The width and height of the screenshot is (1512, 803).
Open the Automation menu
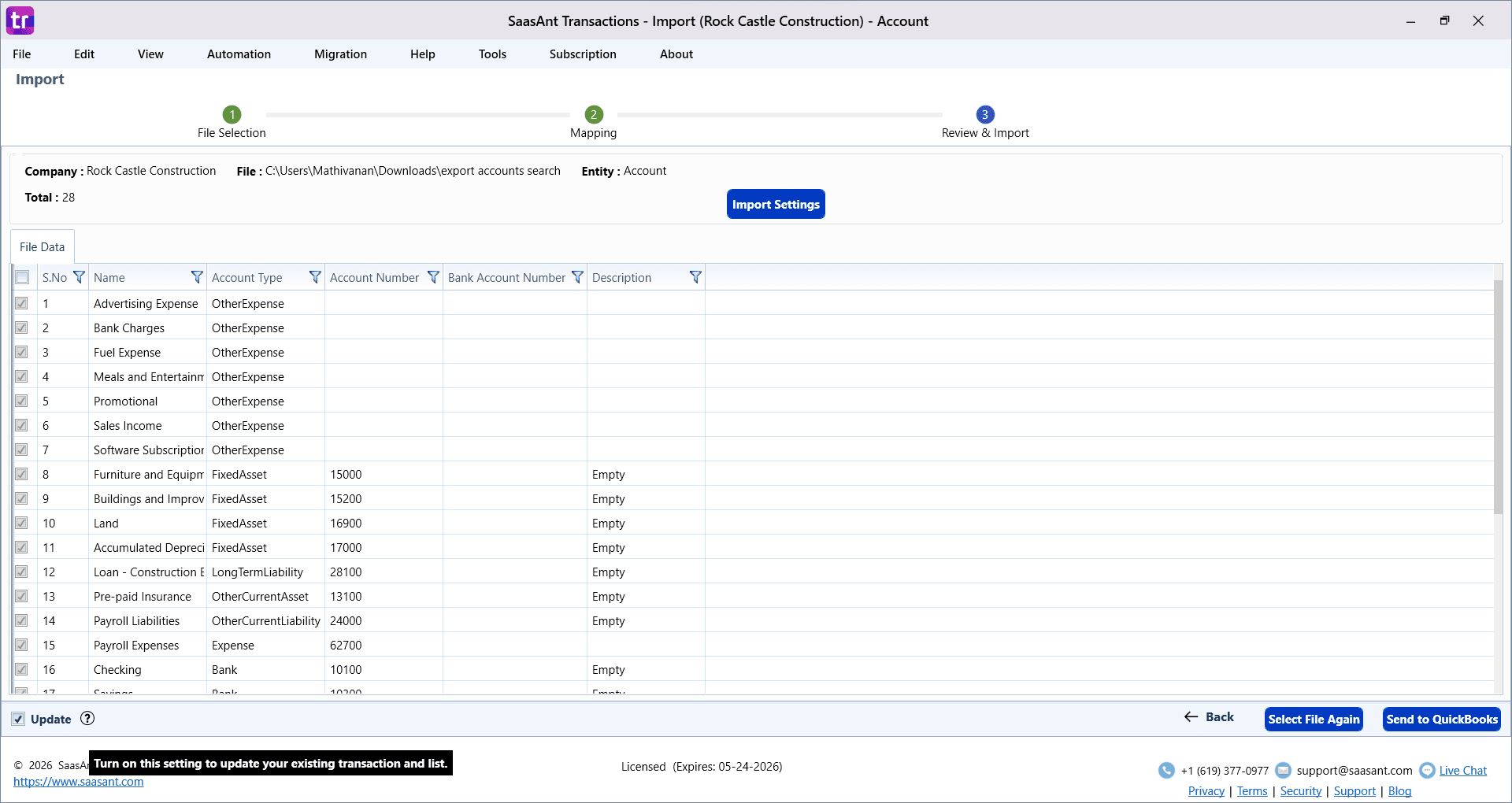pos(238,54)
